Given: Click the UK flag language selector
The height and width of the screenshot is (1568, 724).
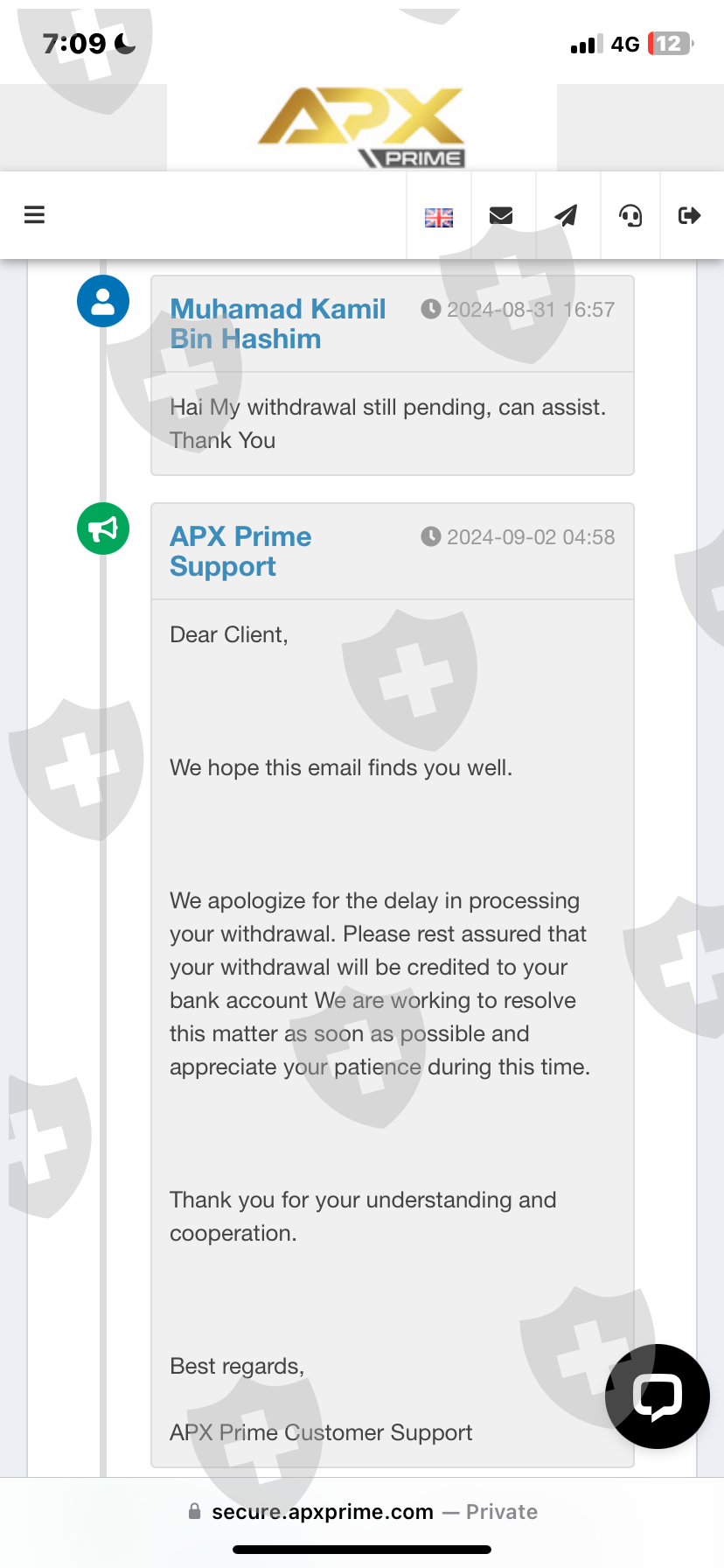Looking at the screenshot, I should (439, 217).
